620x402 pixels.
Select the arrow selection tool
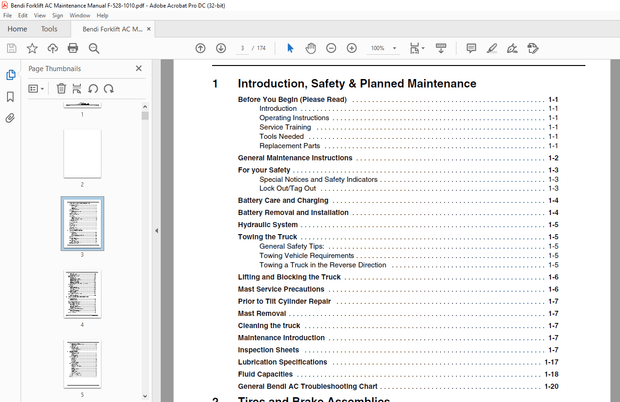click(x=290, y=48)
